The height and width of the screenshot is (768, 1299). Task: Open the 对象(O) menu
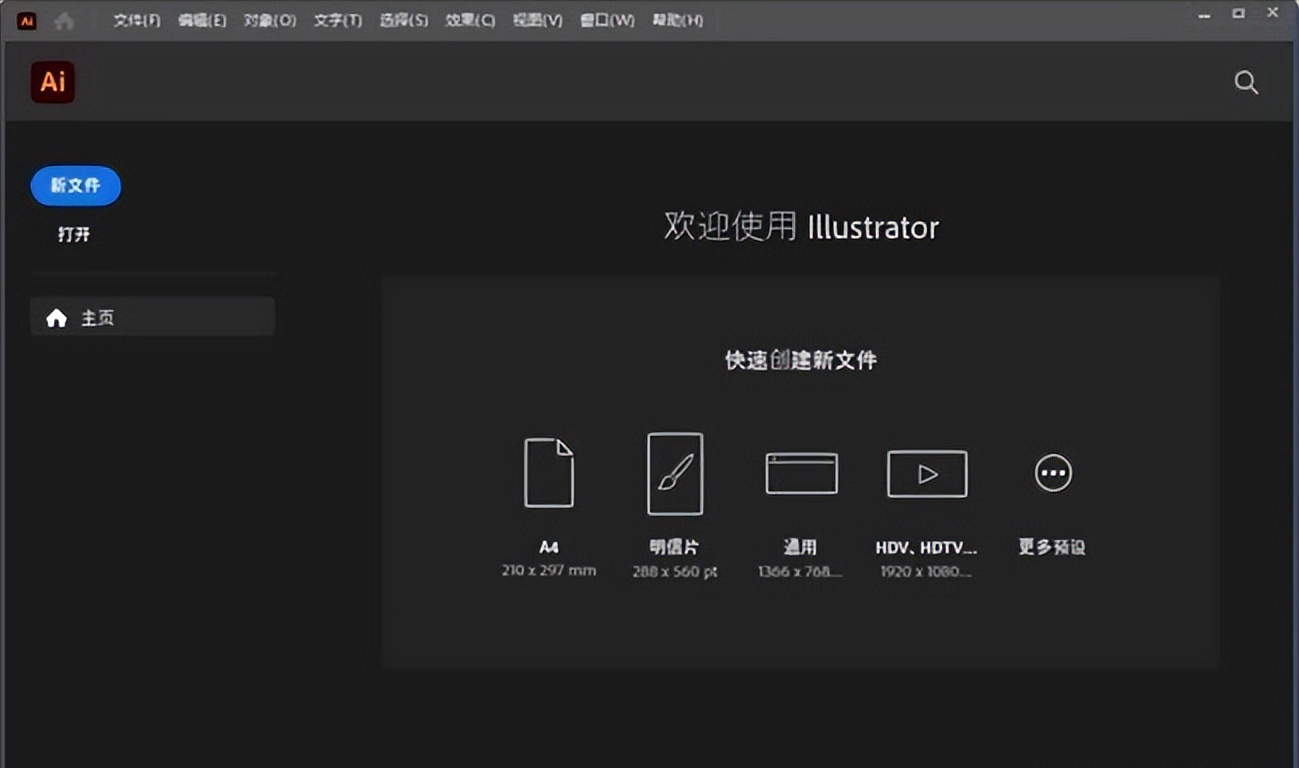click(270, 20)
